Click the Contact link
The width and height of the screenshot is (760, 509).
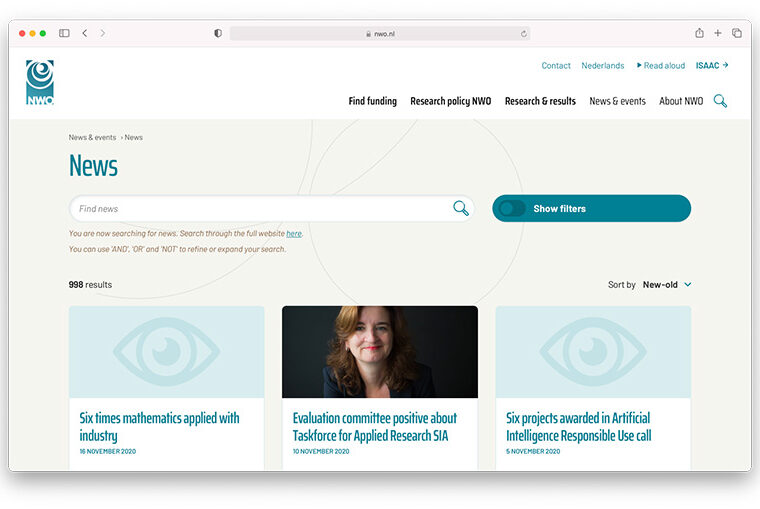pos(556,66)
